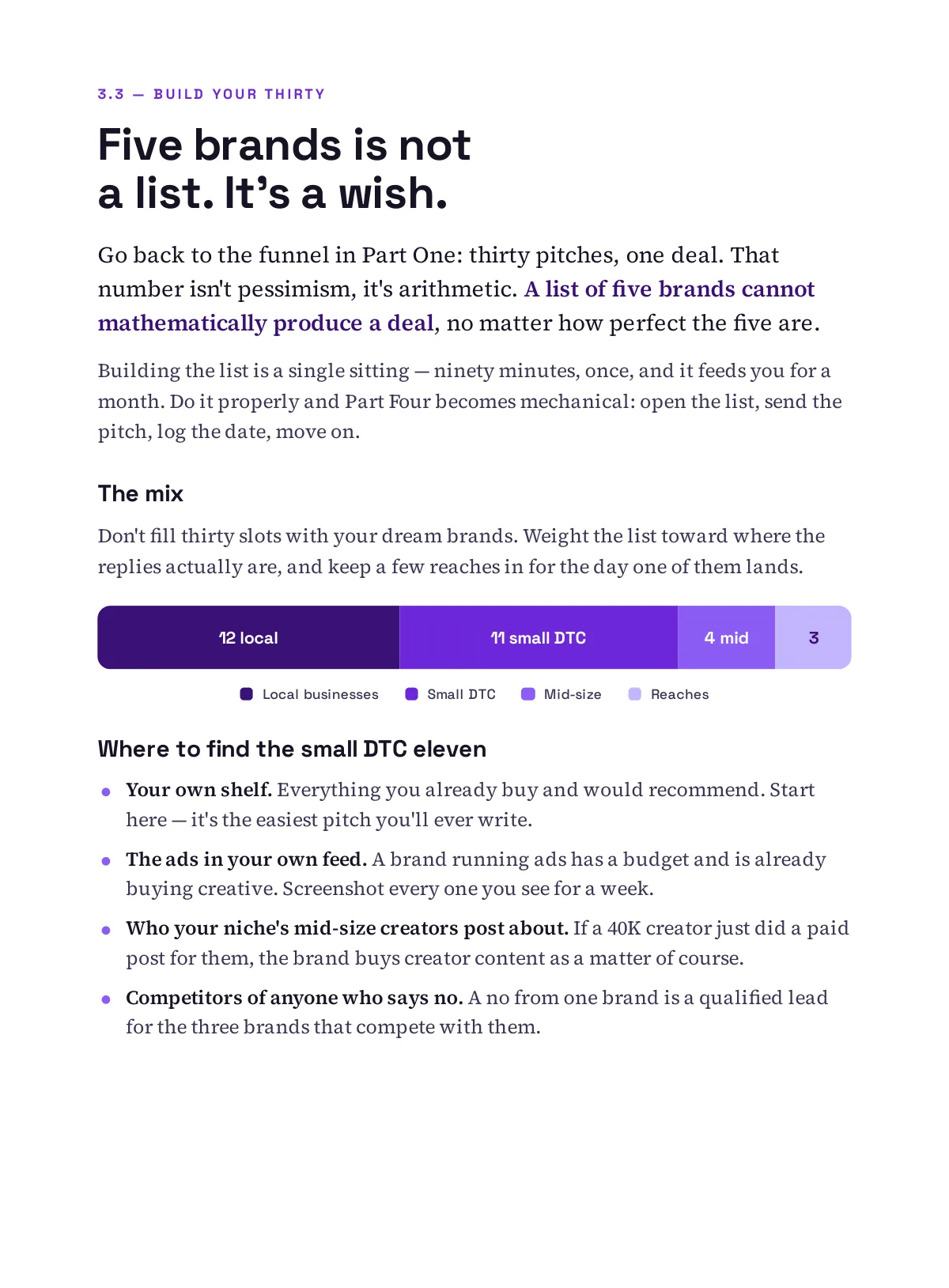Click the bold 'Your own shelf.' text
This screenshot has width=949, height=1288.
(198, 790)
